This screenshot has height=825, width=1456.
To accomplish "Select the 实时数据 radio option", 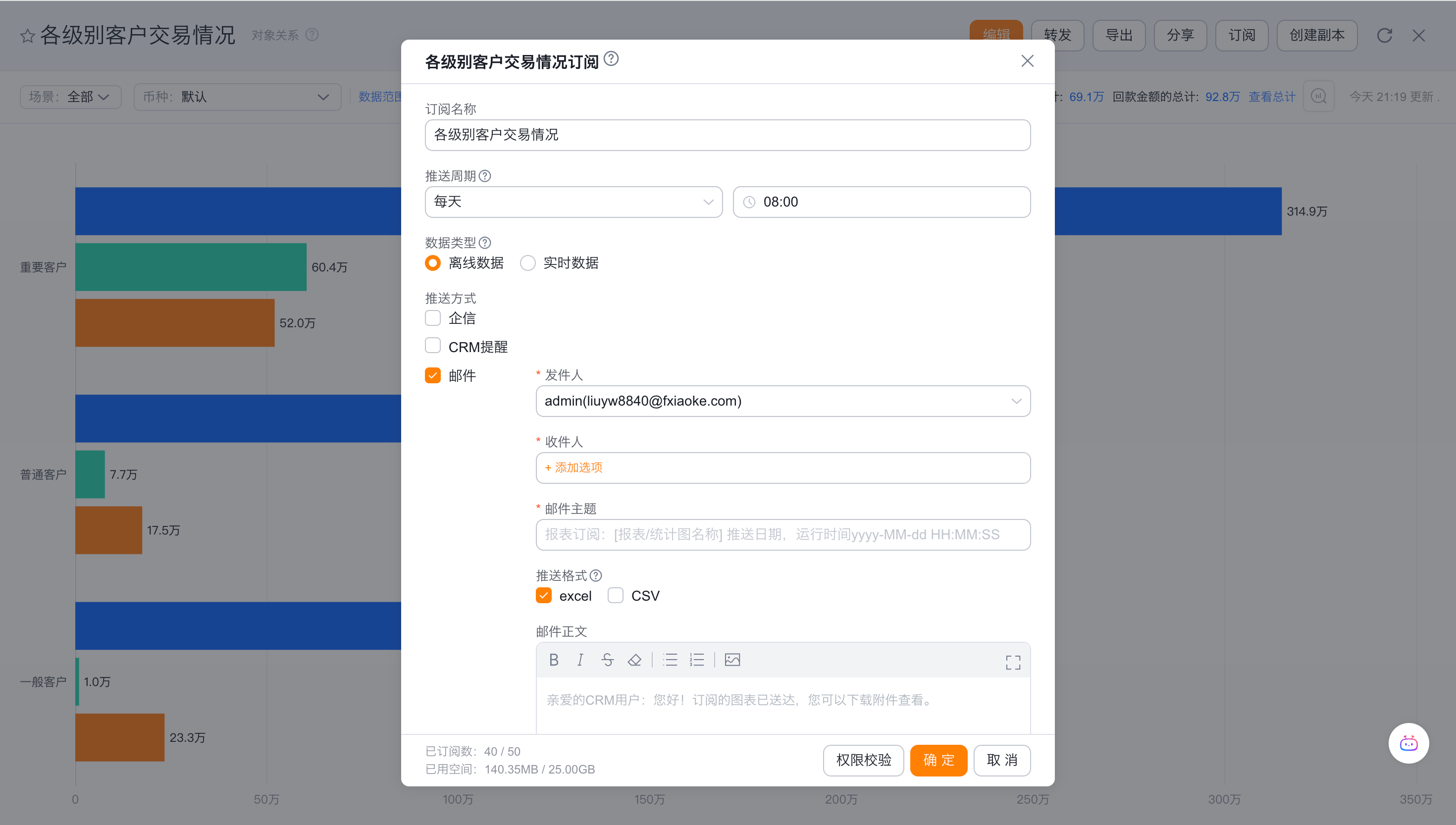I will (528, 263).
